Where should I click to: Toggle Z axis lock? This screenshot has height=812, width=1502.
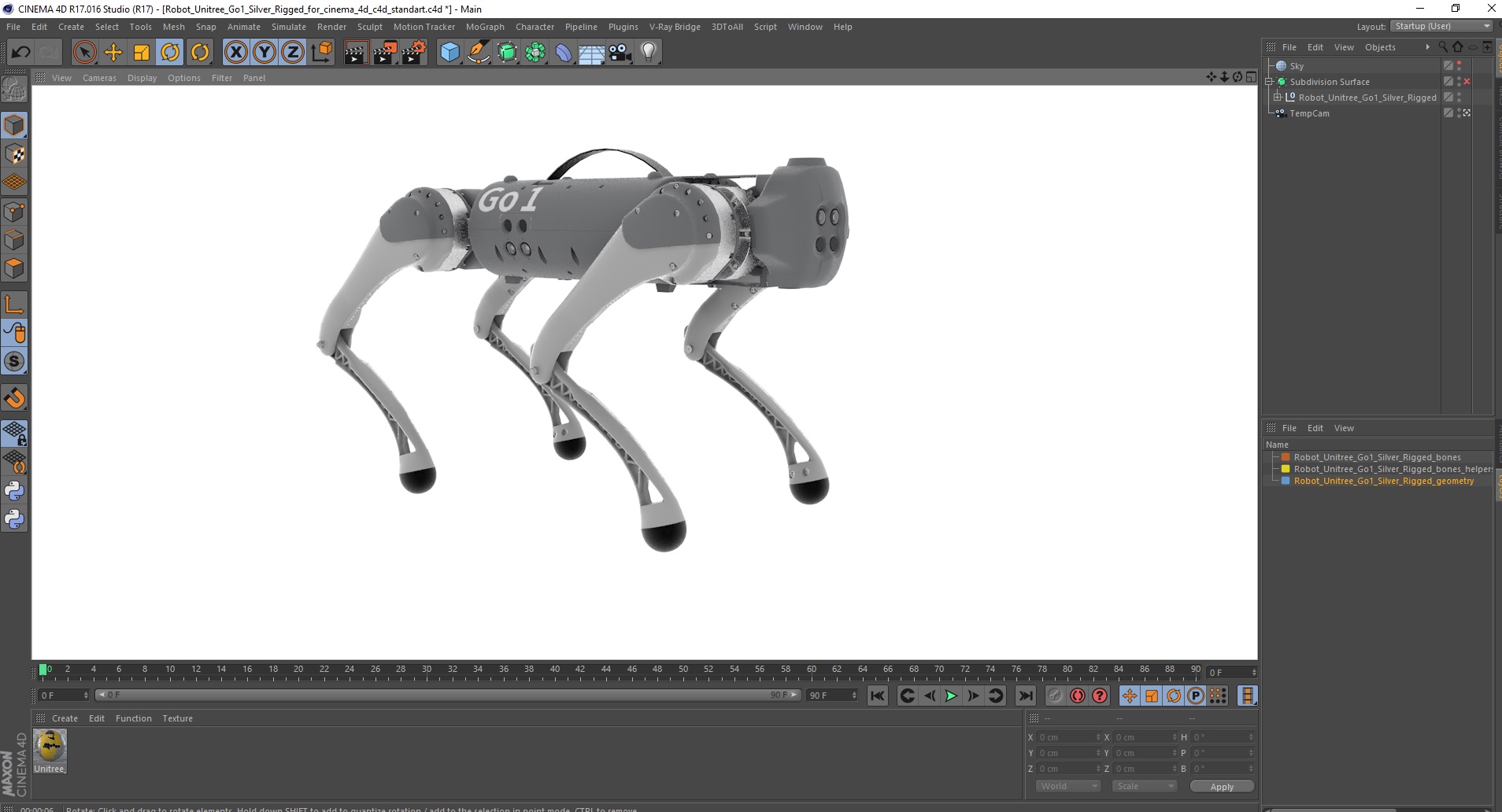293,52
